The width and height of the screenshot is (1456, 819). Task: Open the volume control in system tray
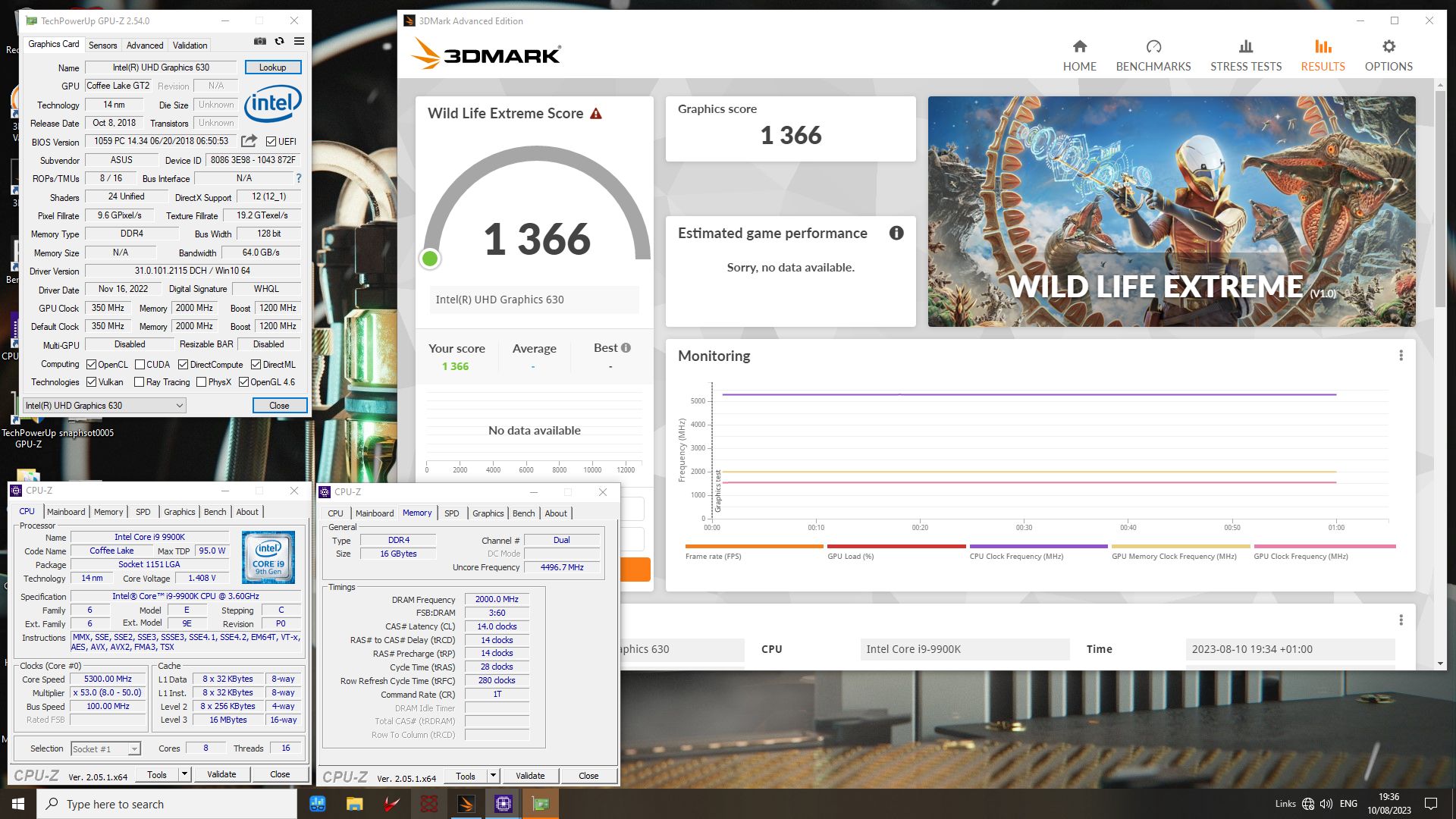(1326, 804)
